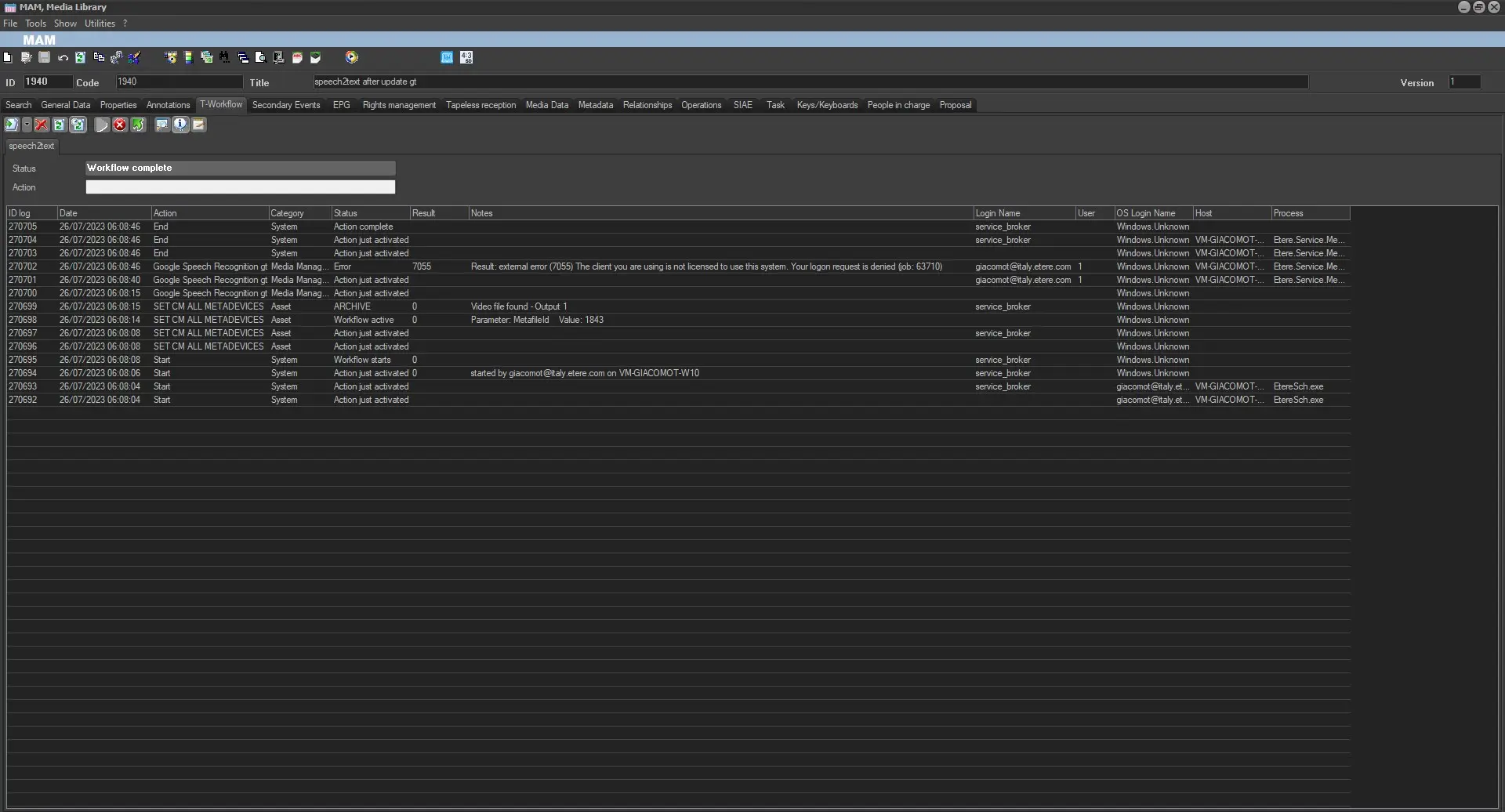Click the red circle stop workflow icon
Screen dimensions: 1505x812
pyautogui.click(x=120, y=125)
